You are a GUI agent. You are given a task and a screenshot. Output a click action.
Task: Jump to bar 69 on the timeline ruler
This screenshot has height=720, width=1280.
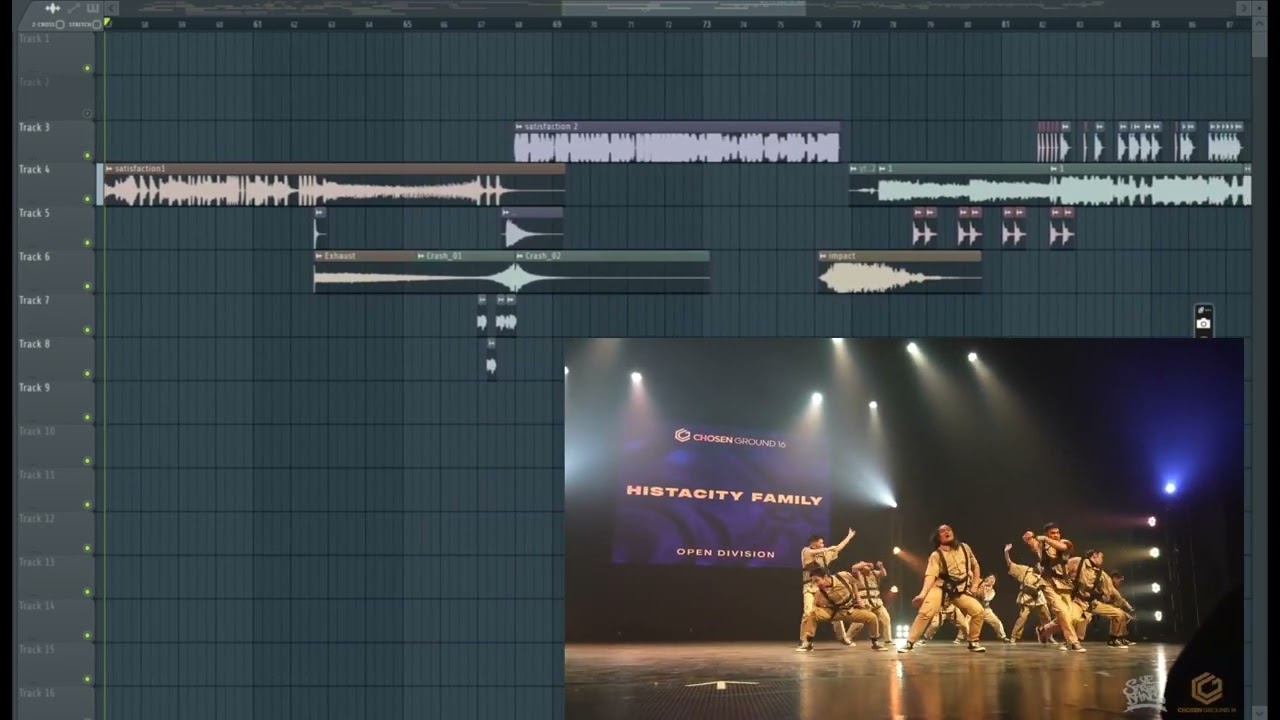pos(557,24)
